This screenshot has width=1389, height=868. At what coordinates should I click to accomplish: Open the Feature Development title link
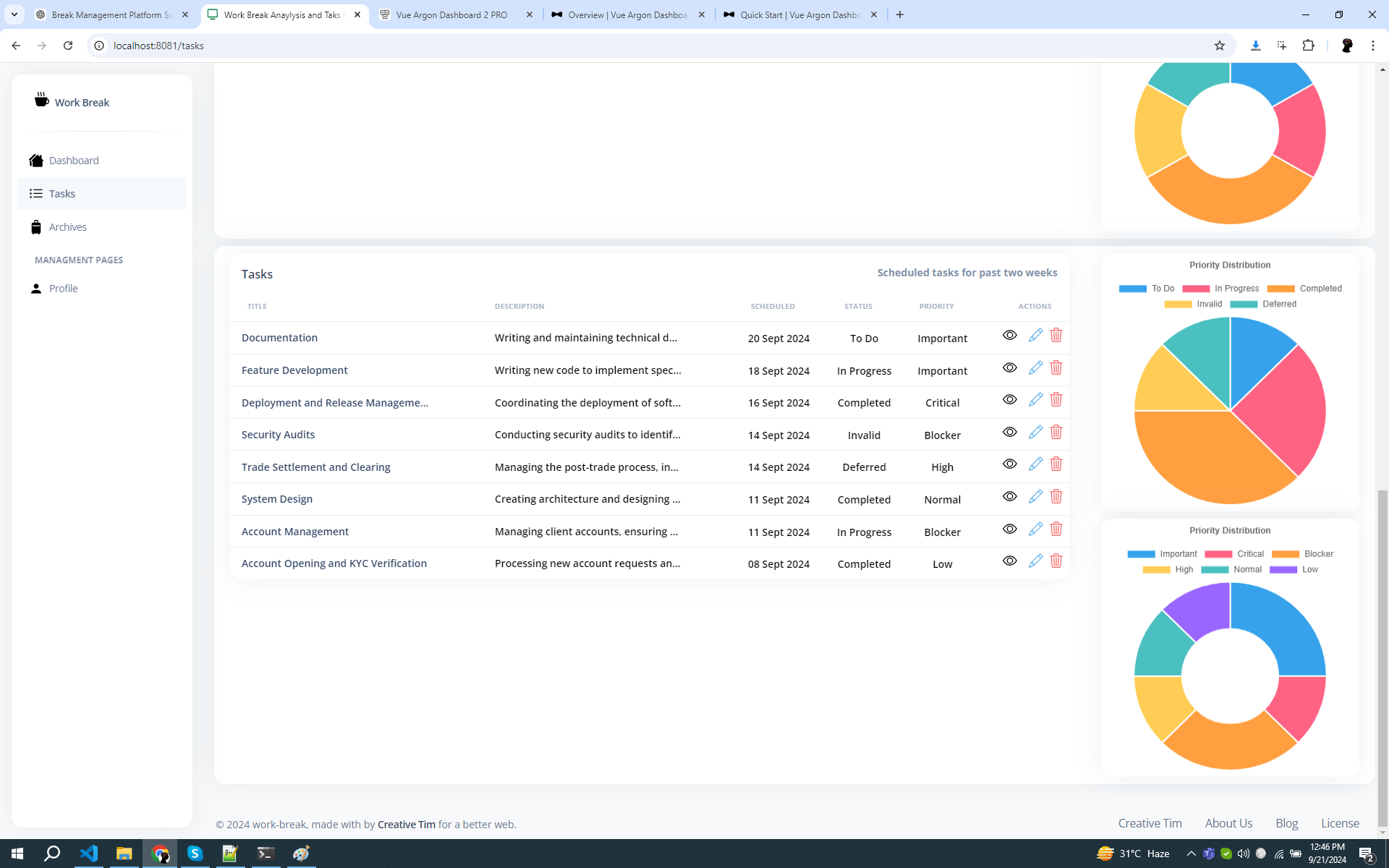point(294,370)
